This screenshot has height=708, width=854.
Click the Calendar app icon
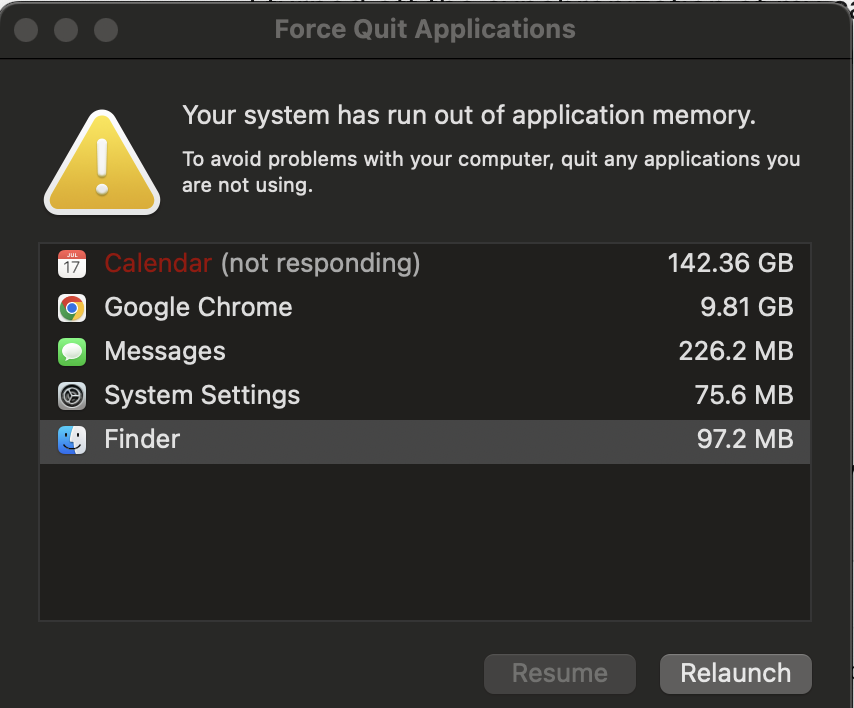(x=72, y=264)
